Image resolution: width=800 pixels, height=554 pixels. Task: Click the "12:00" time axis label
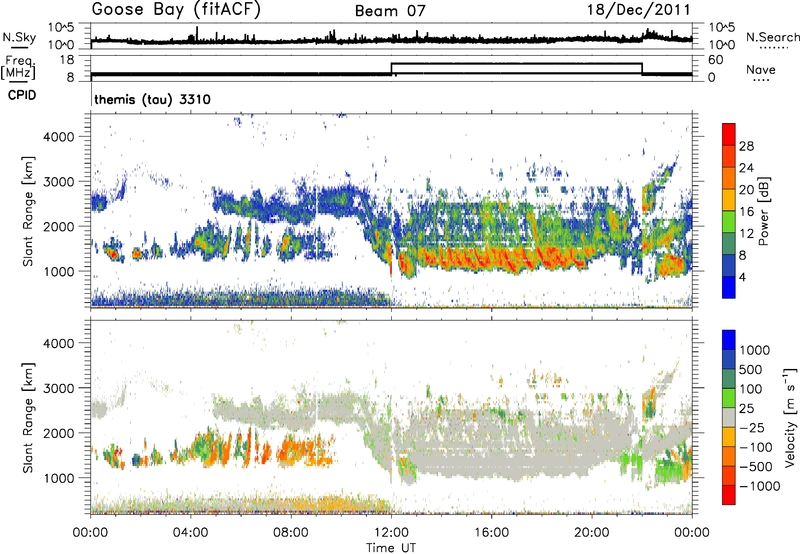pyautogui.click(x=391, y=533)
